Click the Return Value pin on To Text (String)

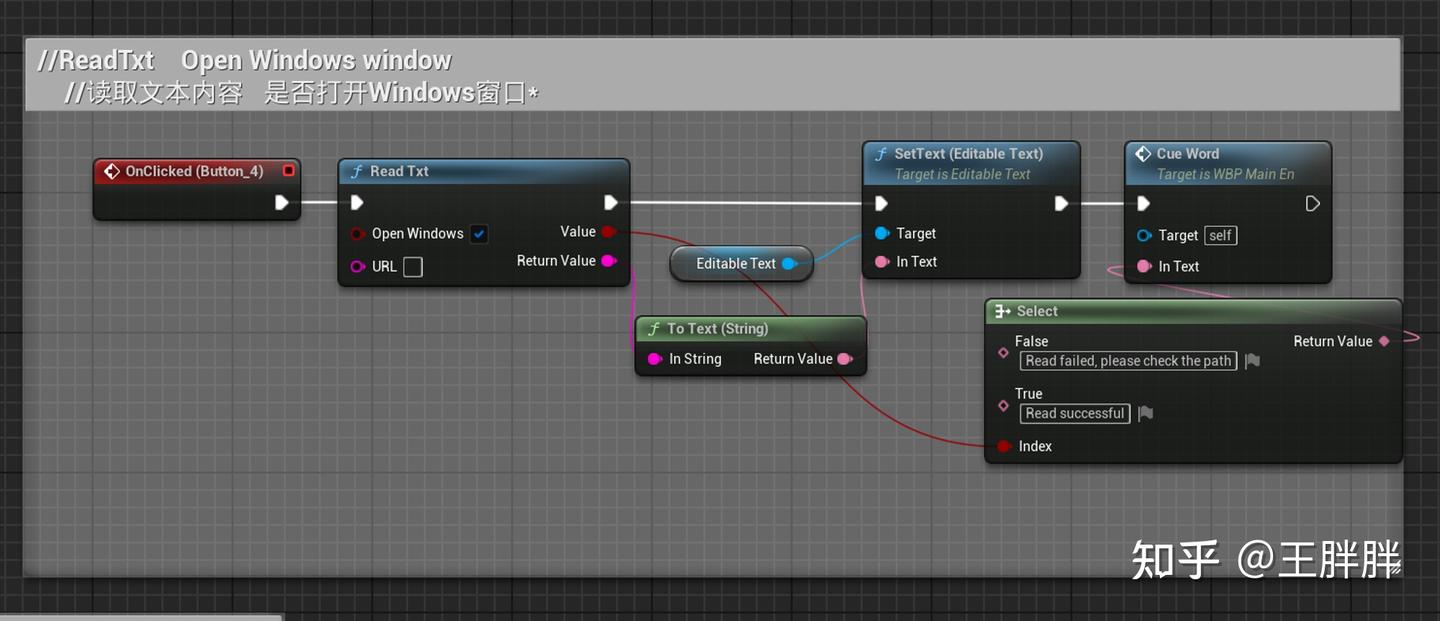coord(846,358)
